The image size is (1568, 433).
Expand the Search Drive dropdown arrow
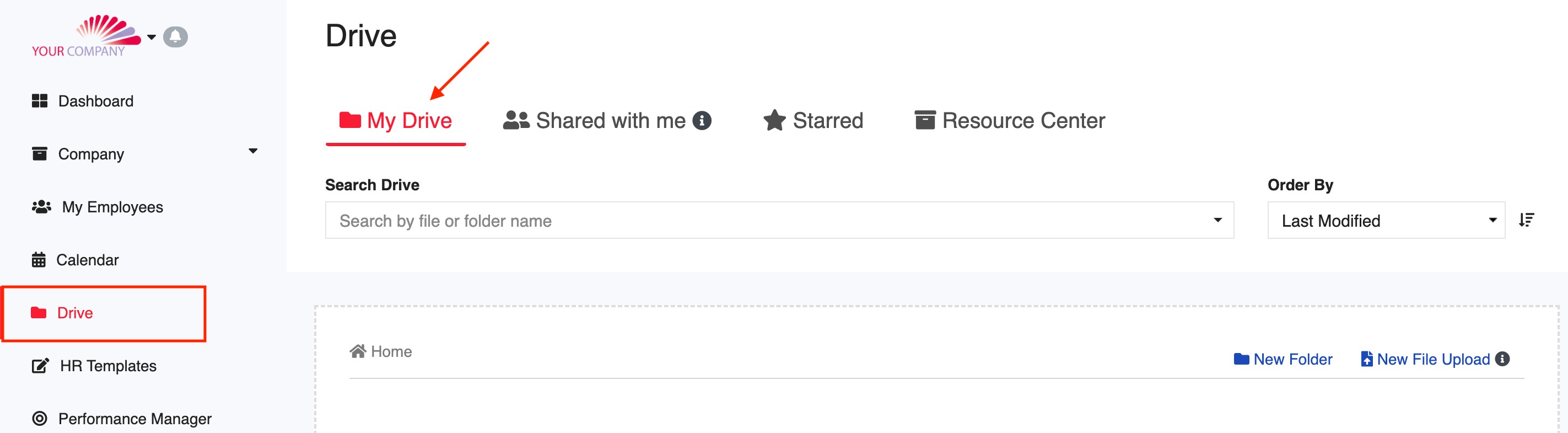tap(1217, 221)
